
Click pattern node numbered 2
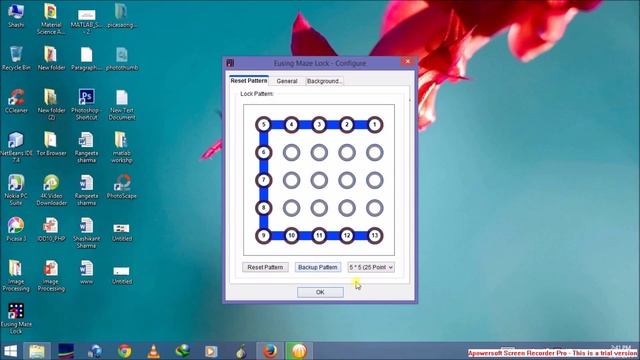coord(347,124)
